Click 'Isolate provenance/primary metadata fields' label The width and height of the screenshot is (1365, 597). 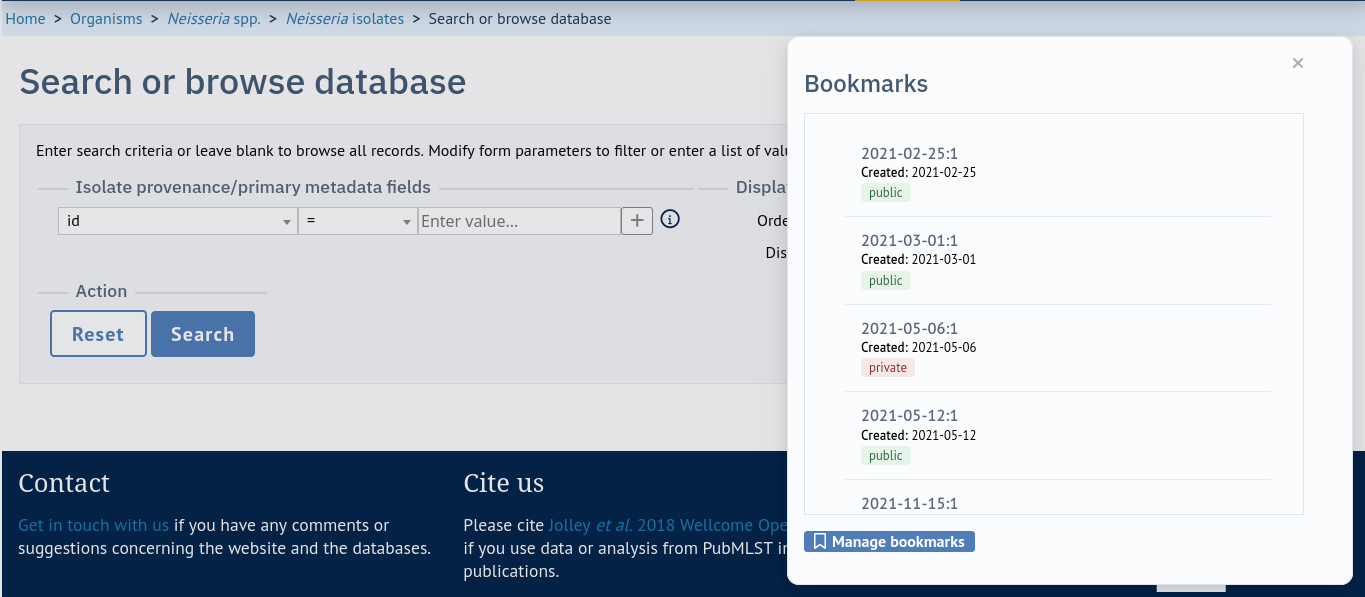(x=253, y=187)
